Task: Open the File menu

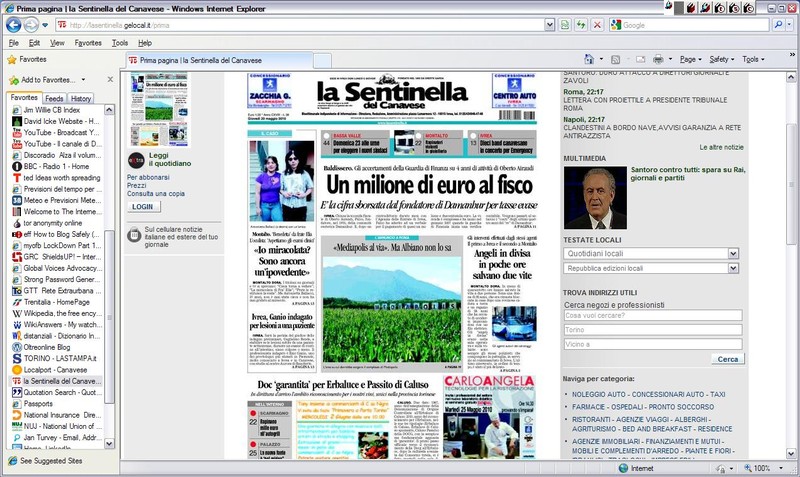Action: pos(14,43)
